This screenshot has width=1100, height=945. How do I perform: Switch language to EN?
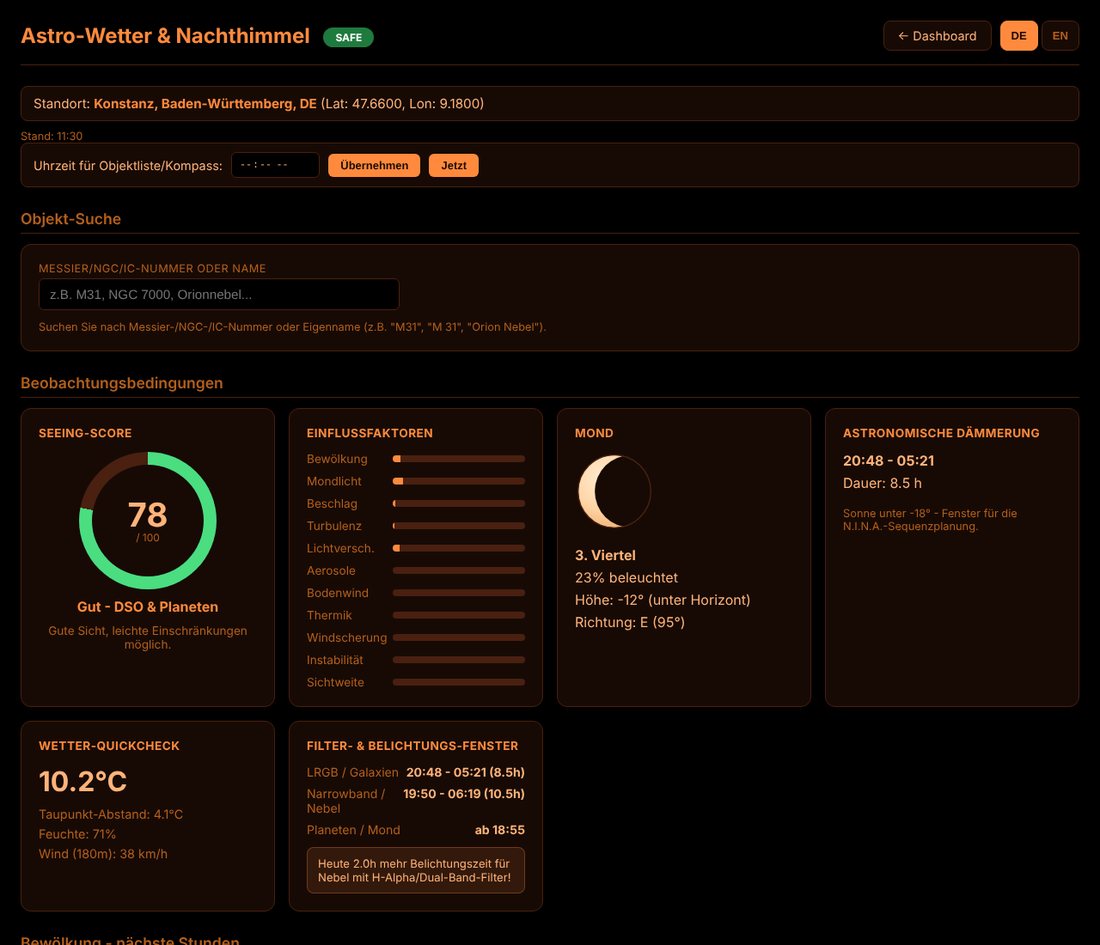coord(1060,36)
